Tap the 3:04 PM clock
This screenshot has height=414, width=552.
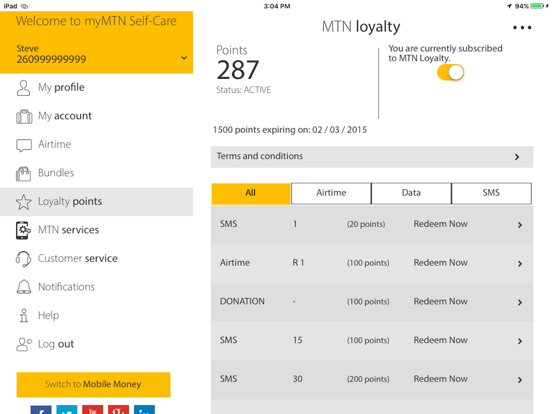[277, 6]
